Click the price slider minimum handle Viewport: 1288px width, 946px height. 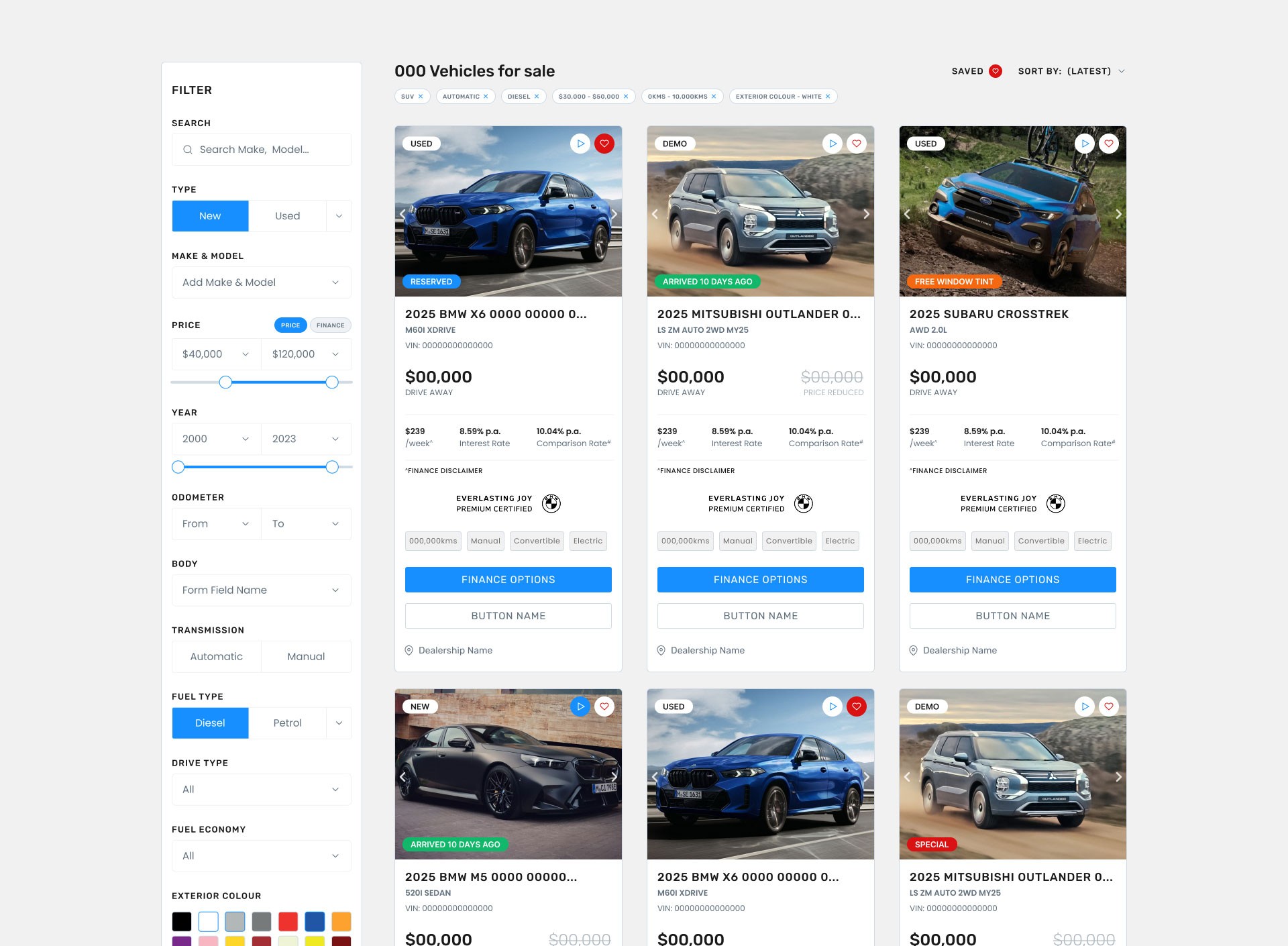tap(225, 382)
